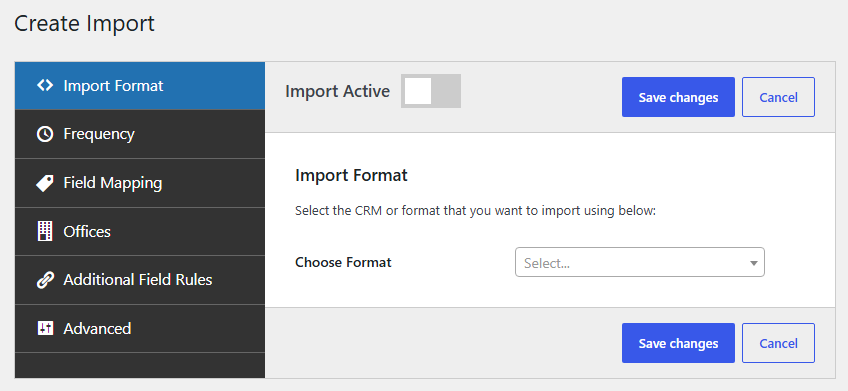
Task: Click the sliders icon beside Advanced
Action: point(45,328)
